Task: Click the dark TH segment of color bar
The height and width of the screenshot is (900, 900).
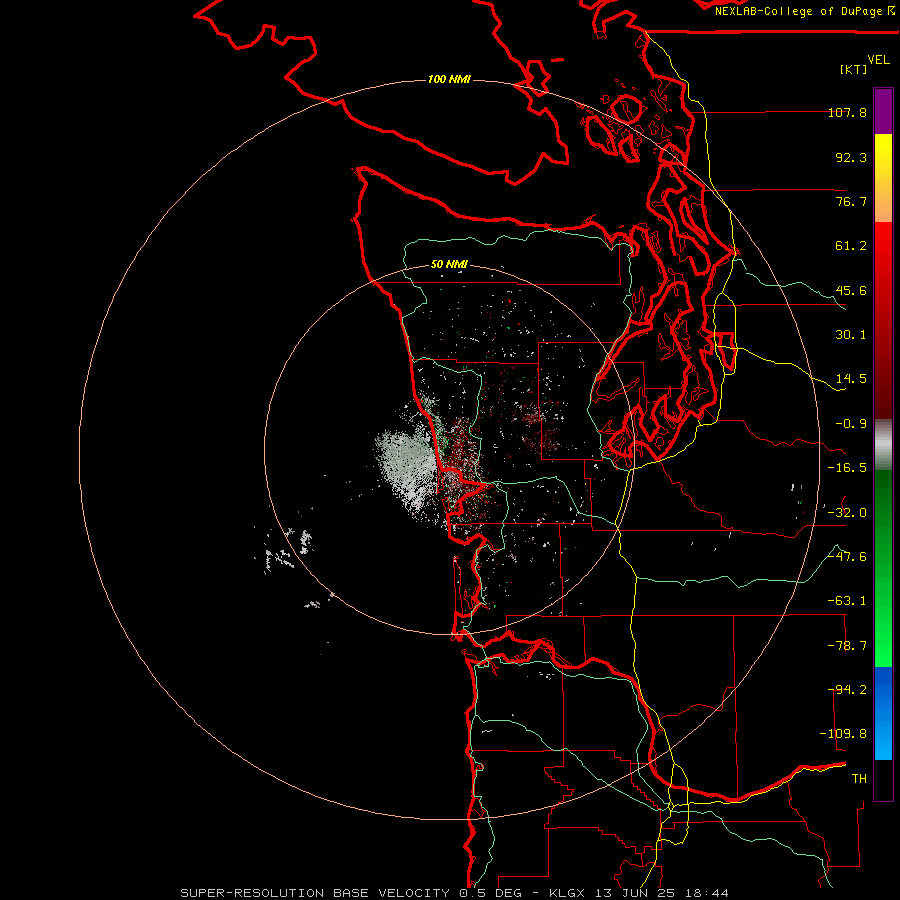Action: coord(883,779)
